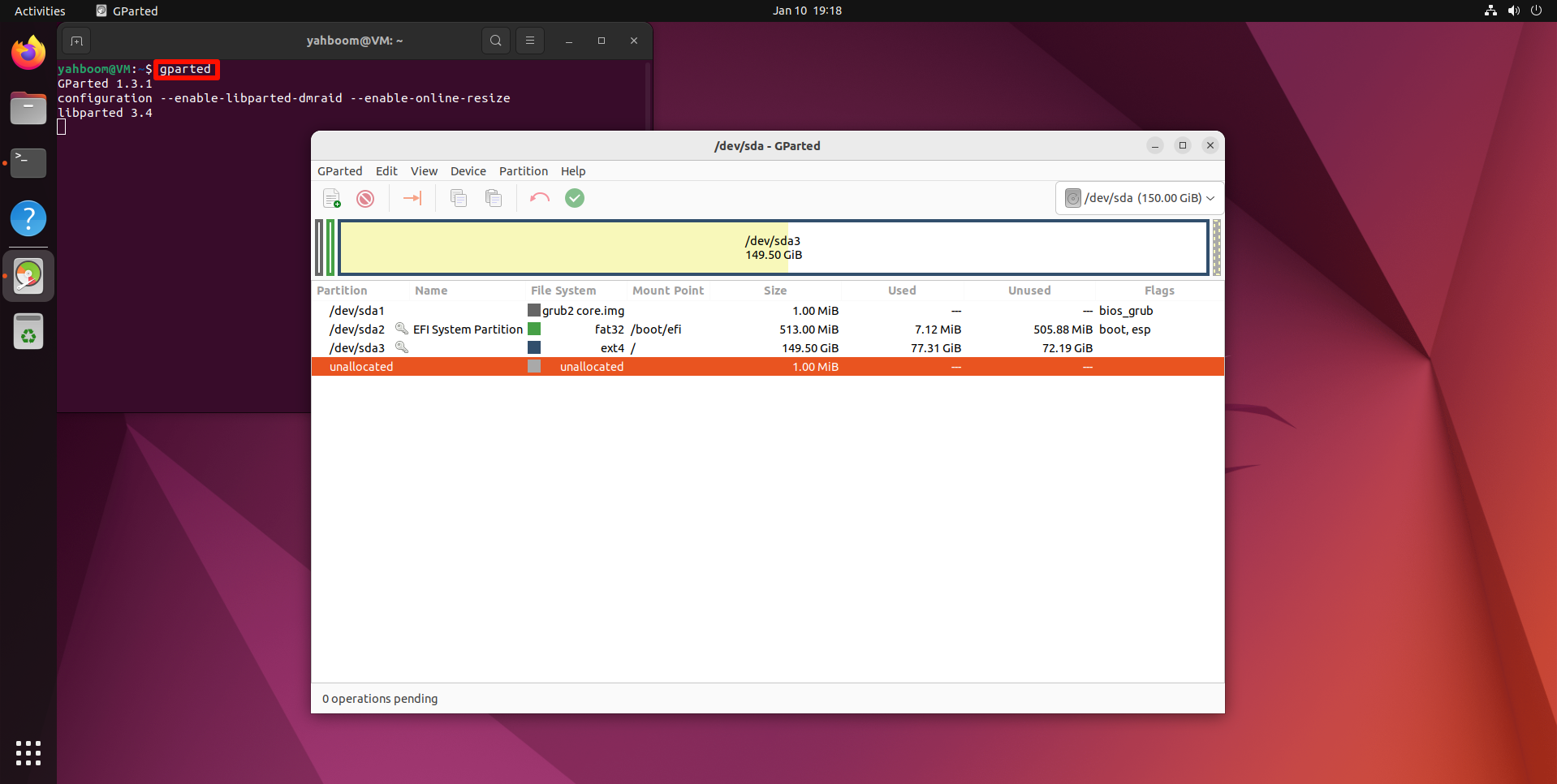Click the network icon in system tray
Image resolution: width=1557 pixels, height=784 pixels.
tap(1490, 11)
